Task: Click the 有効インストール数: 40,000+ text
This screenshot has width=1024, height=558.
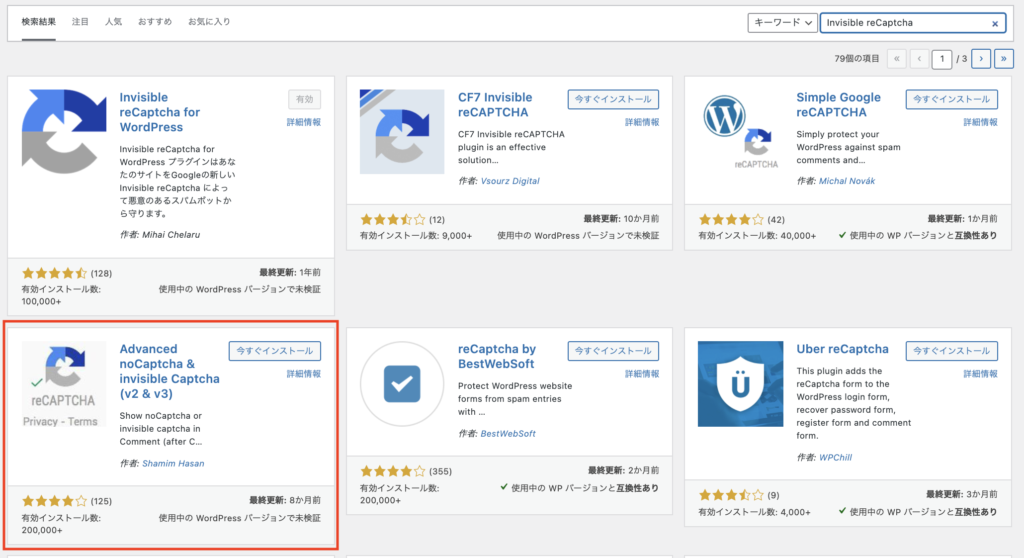Action: pyautogui.click(x=757, y=236)
